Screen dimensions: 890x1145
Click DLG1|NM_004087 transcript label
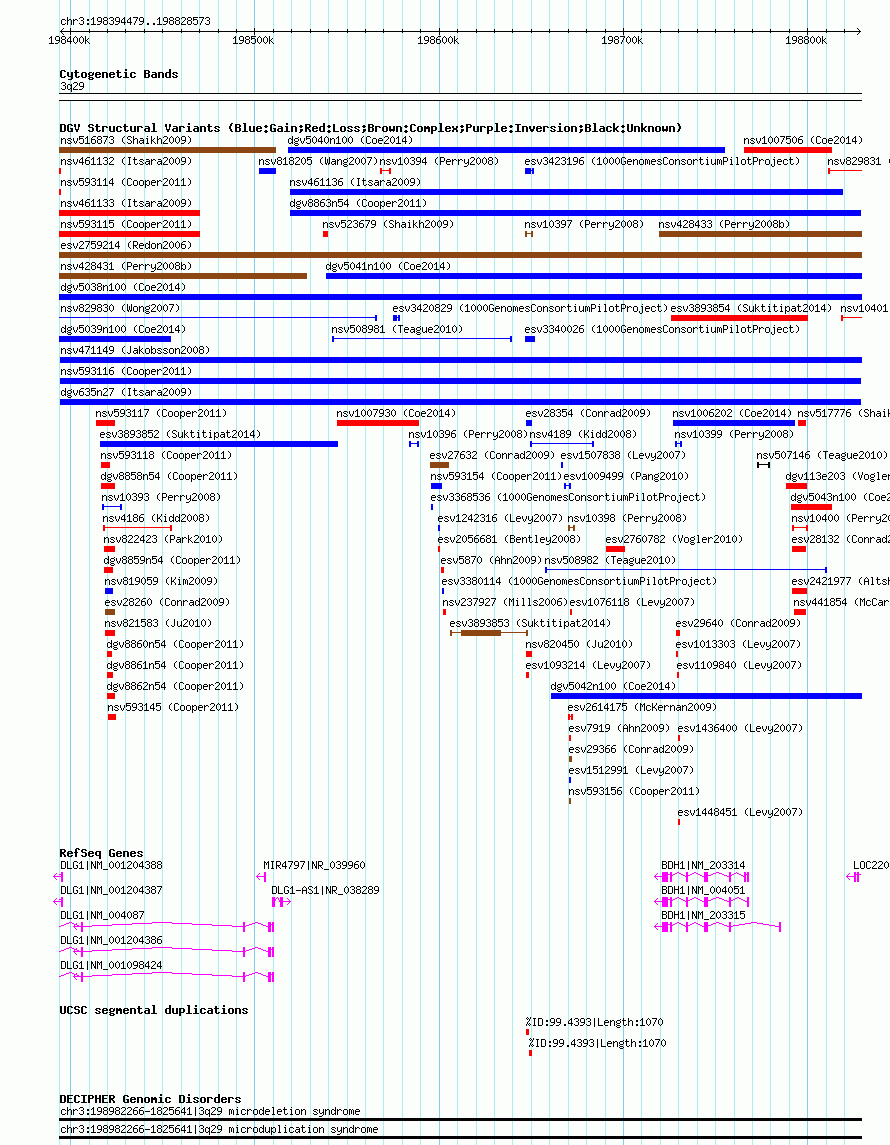tap(102, 915)
